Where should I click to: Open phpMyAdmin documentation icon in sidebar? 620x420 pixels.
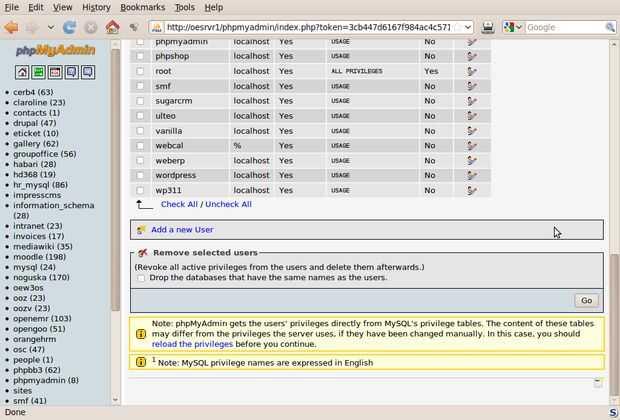pos(72,72)
